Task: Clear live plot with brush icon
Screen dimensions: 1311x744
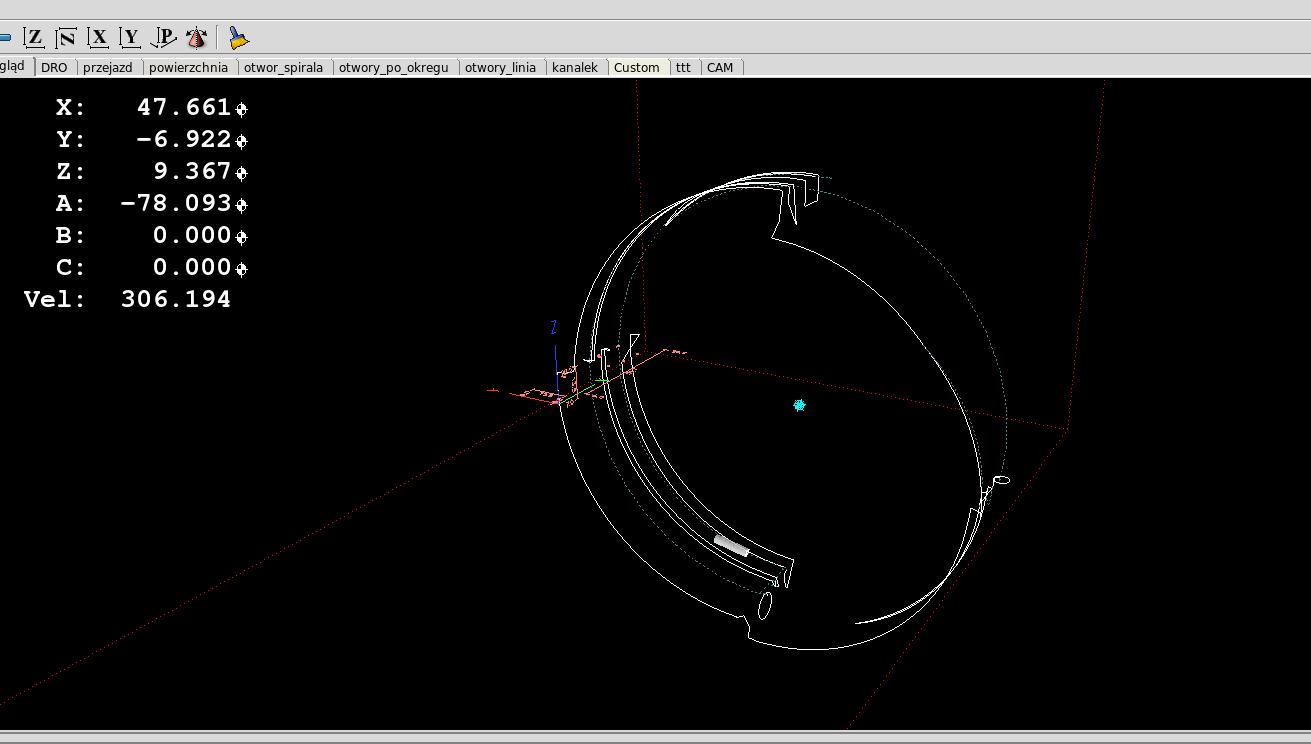Action: pos(238,38)
